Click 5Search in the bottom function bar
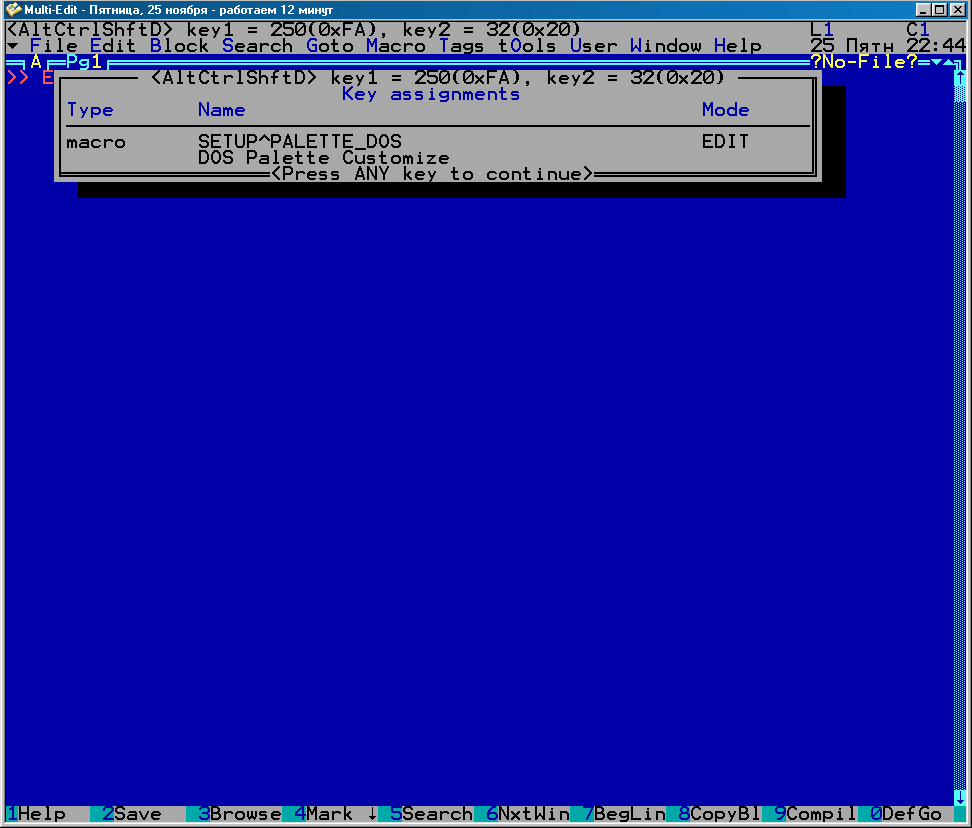This screenshot has height=828, width=972. [431, 814]
